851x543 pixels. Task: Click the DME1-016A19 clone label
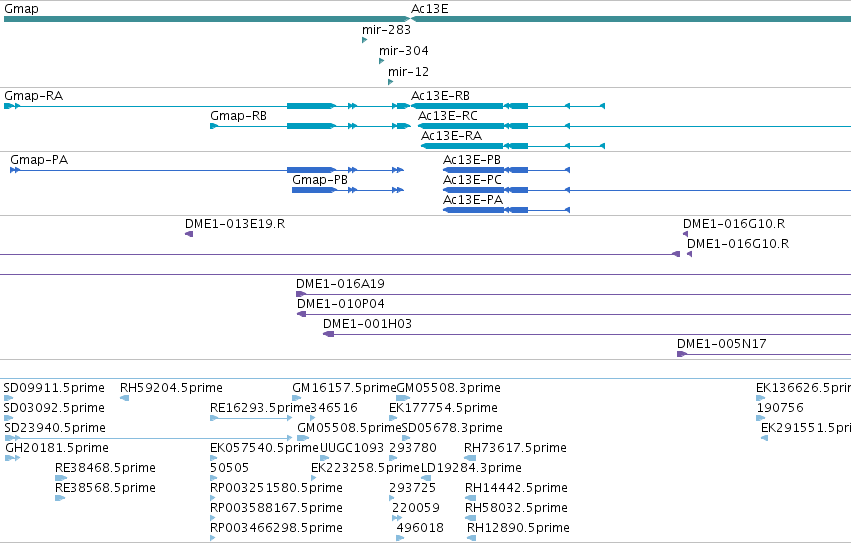(340, 284)
